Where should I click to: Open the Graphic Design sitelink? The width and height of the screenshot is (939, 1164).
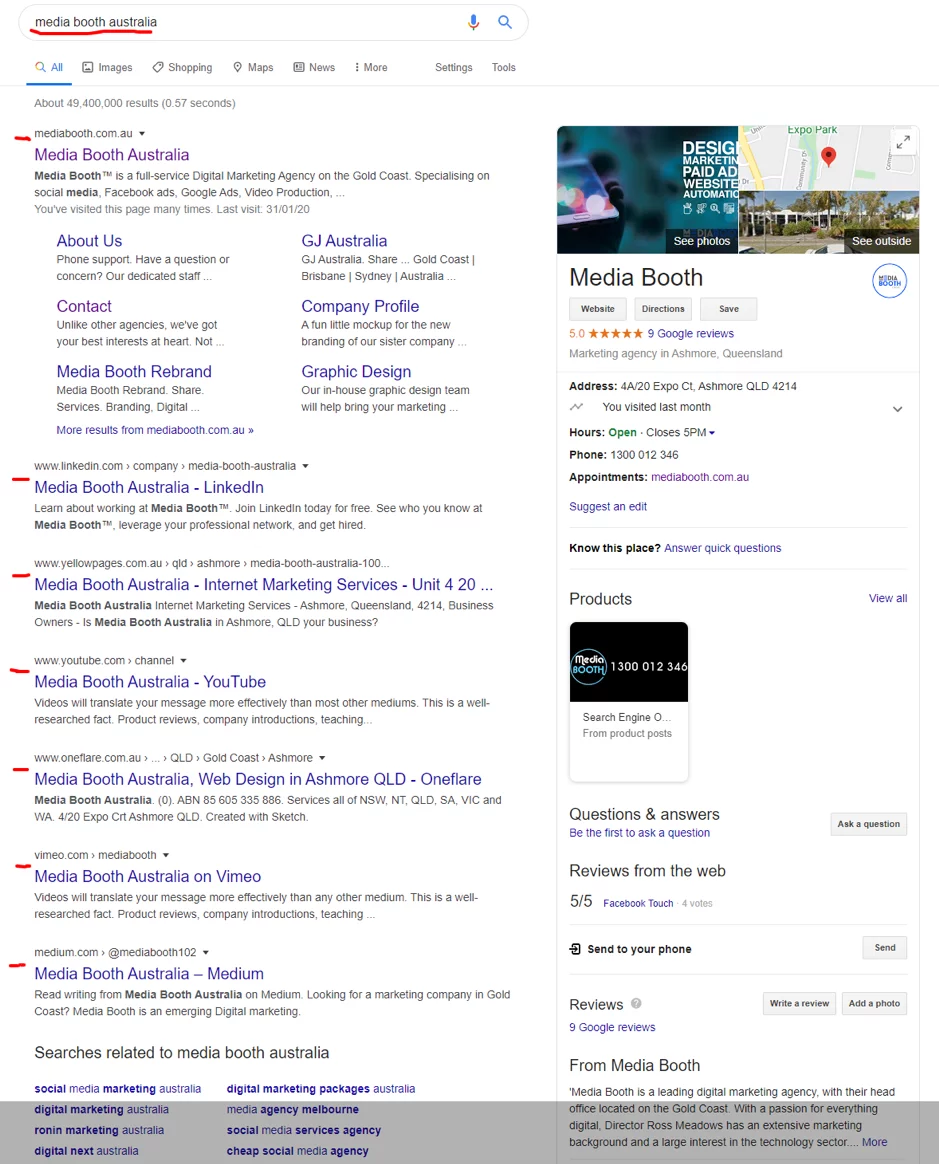point(356,371)
